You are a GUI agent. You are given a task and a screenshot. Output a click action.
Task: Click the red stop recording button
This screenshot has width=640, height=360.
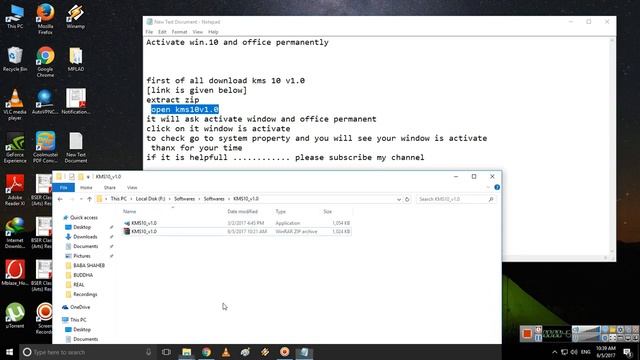527,334
